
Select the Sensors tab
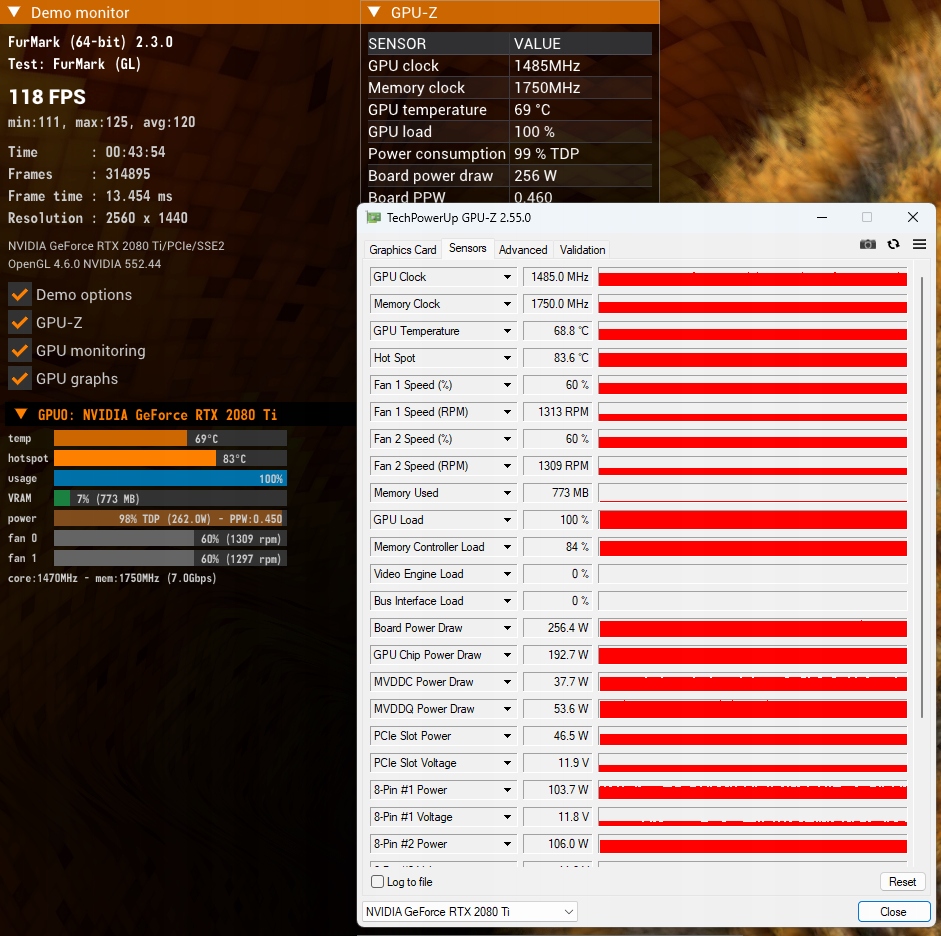467,248
